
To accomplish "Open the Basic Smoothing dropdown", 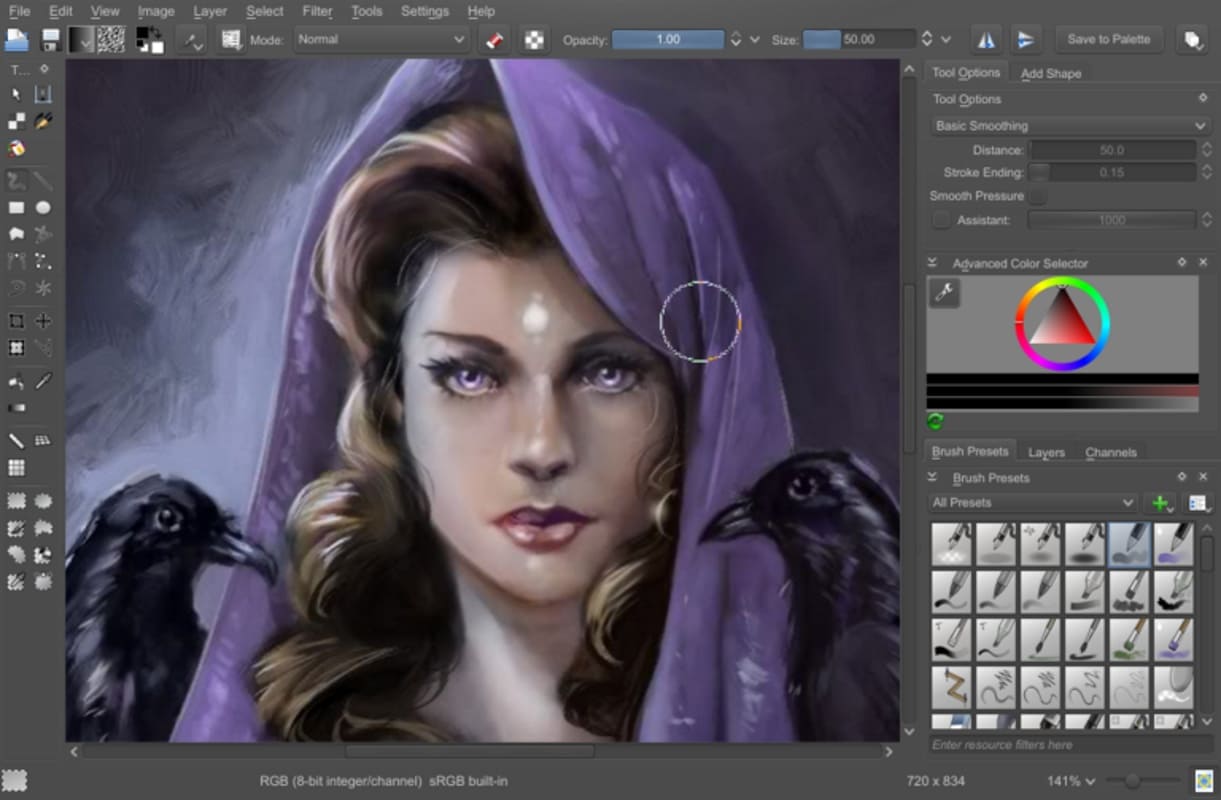I will click(x=1069, y=125).
